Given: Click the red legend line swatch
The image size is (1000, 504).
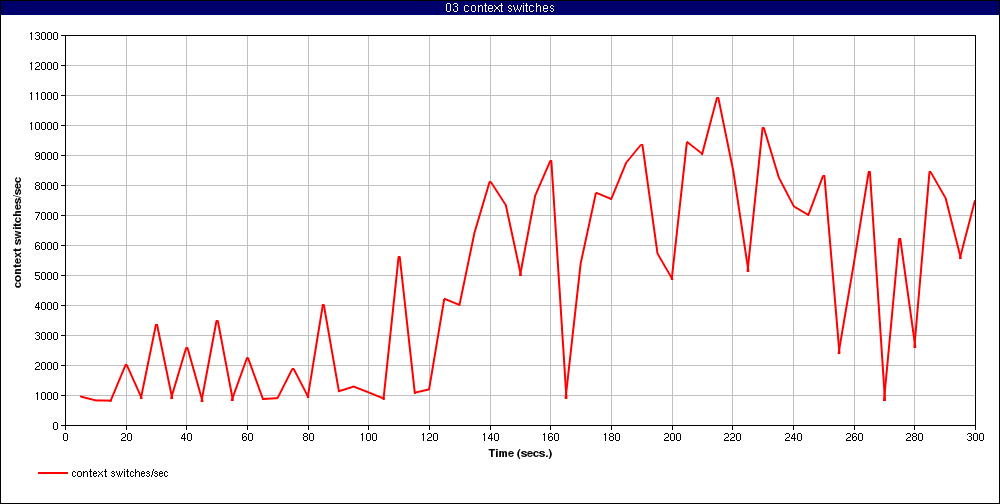Looking at the screenshot, I should point(53,473).
